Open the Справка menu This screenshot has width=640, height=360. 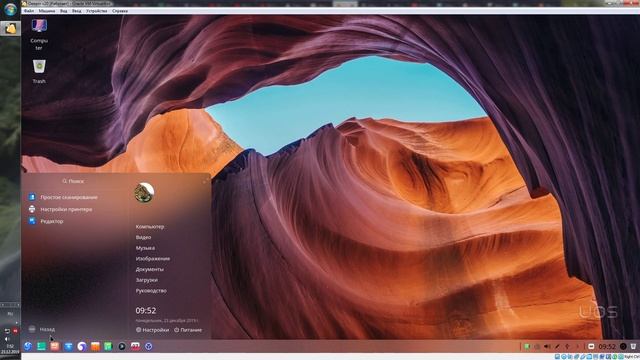click(120, 11)
